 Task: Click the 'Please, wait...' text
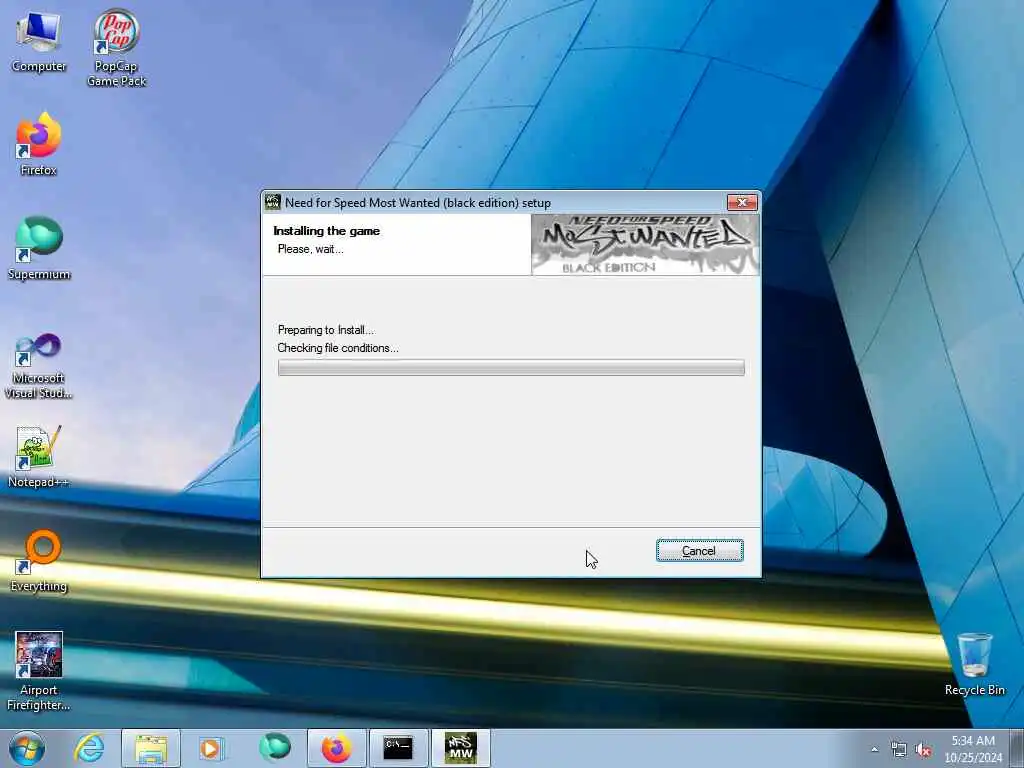coord(310,249)
